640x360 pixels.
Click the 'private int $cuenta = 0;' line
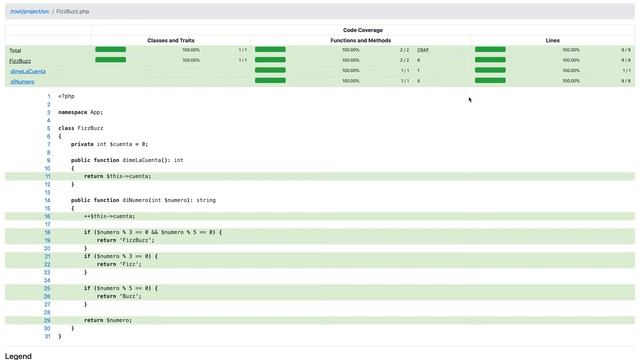click(x=109, y=144)
